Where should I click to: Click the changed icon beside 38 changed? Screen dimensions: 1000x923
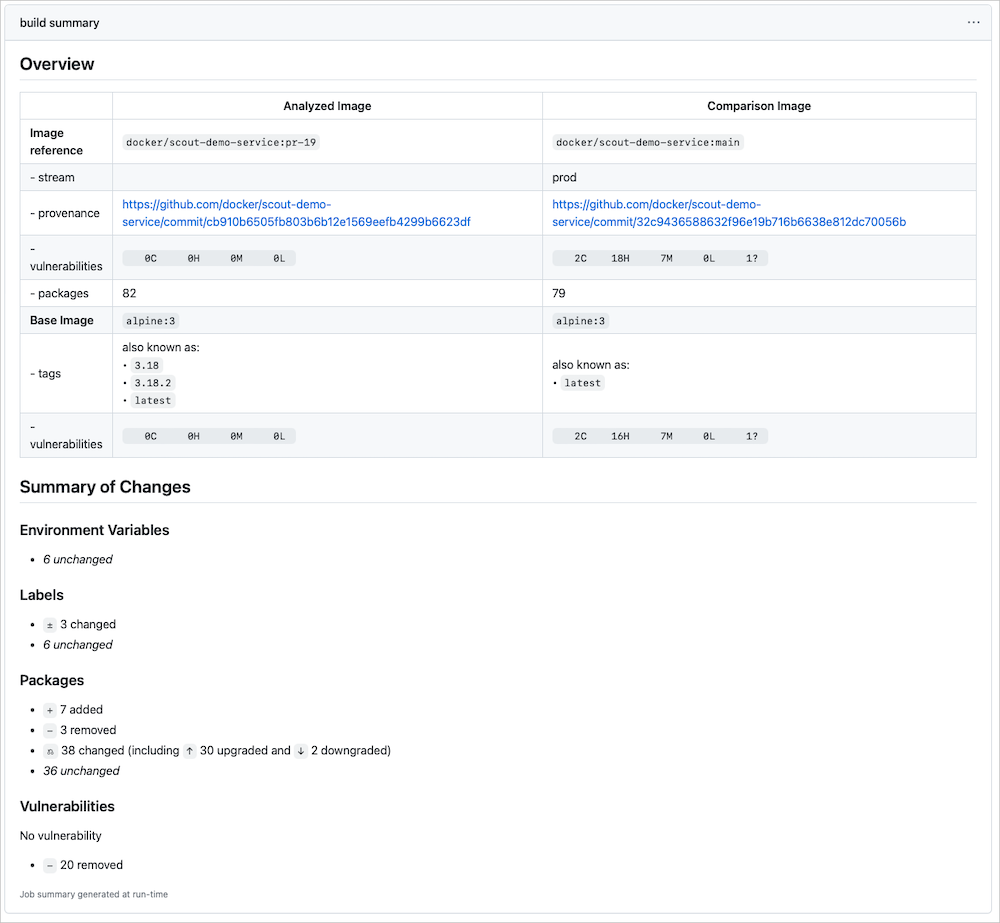[x=50, y=751]
